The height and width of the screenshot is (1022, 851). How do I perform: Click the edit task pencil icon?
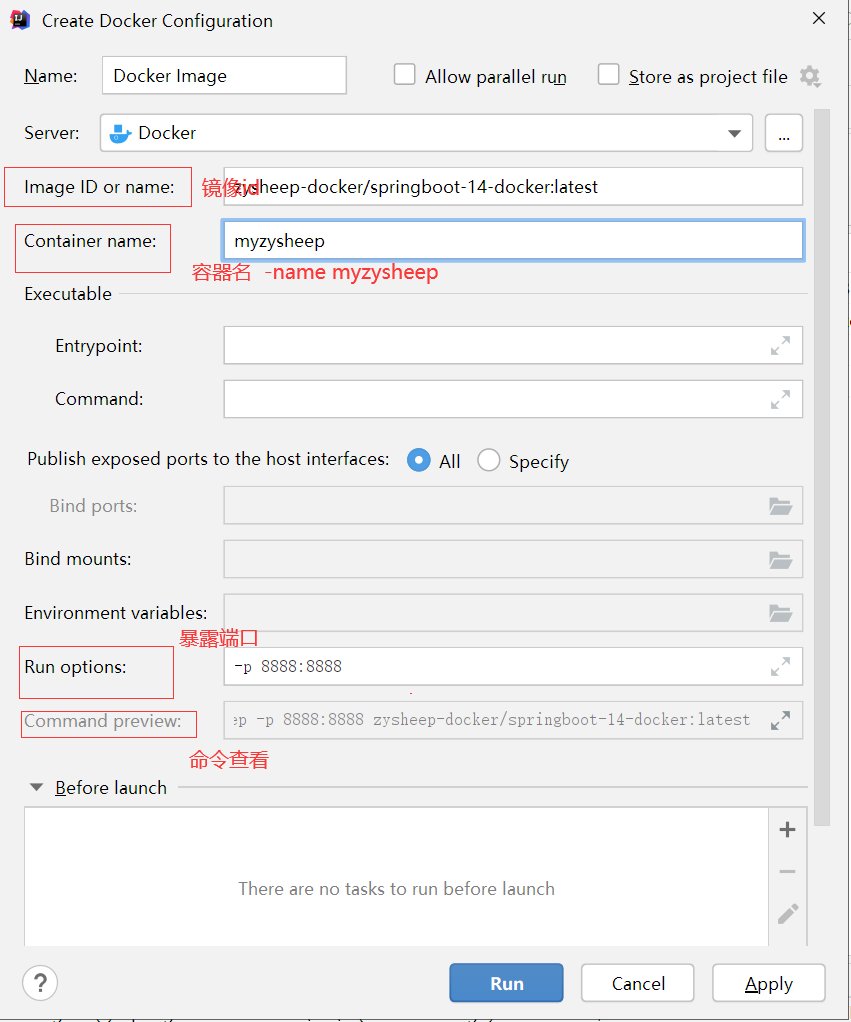click(787, 913)
